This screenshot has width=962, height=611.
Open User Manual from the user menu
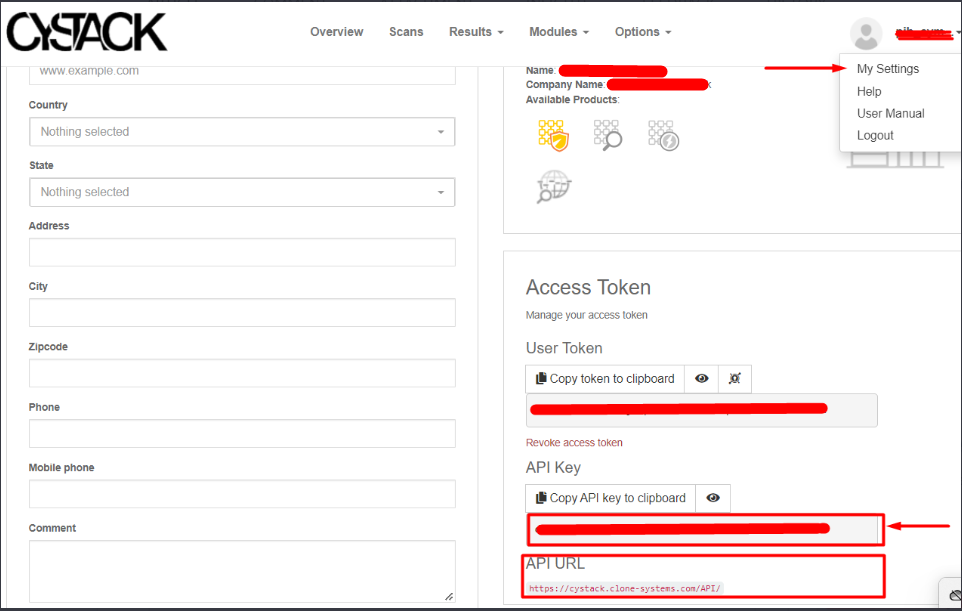point(890,113)
